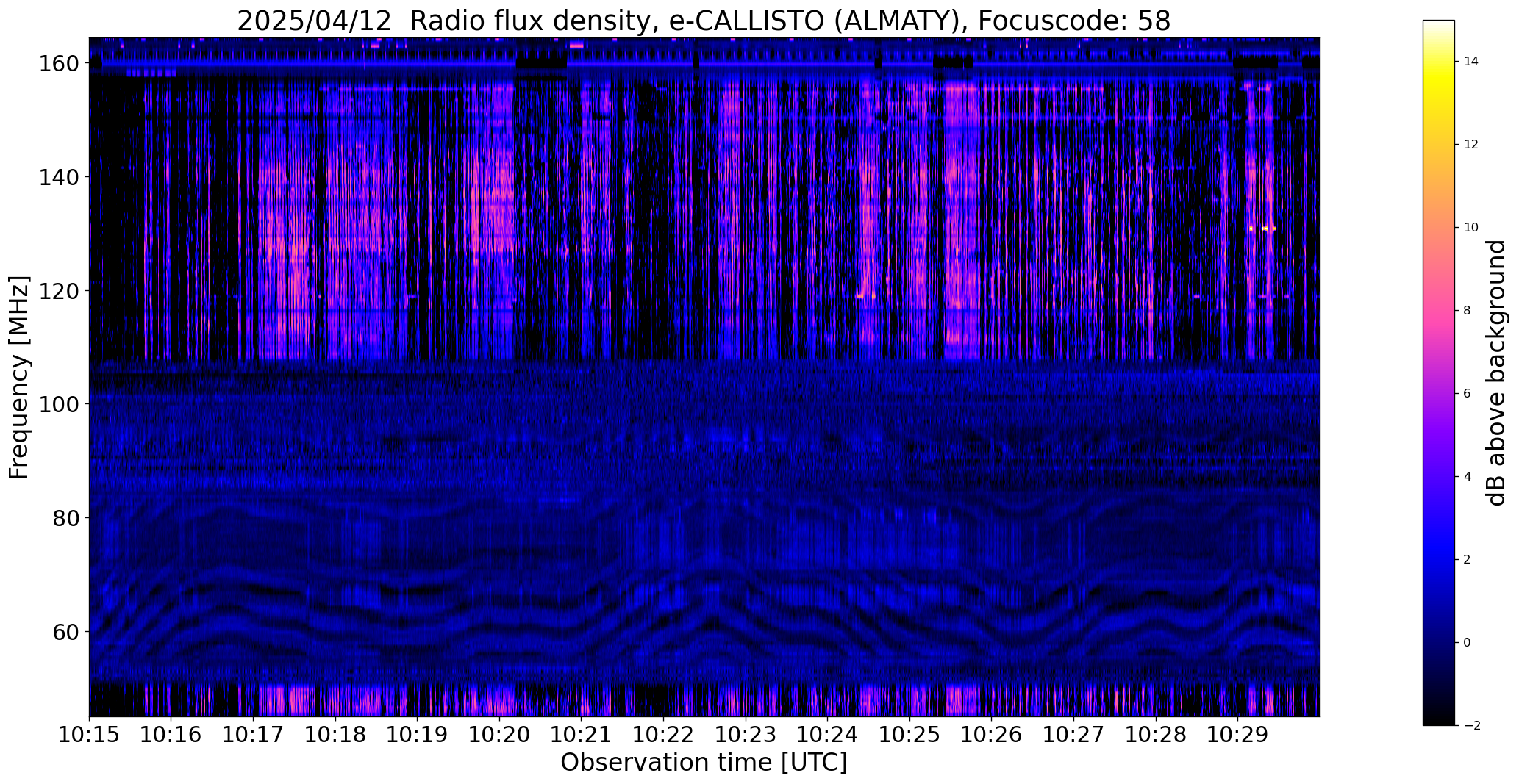
Task: Click the 10:19 time tick label
Action: [417, 736]
